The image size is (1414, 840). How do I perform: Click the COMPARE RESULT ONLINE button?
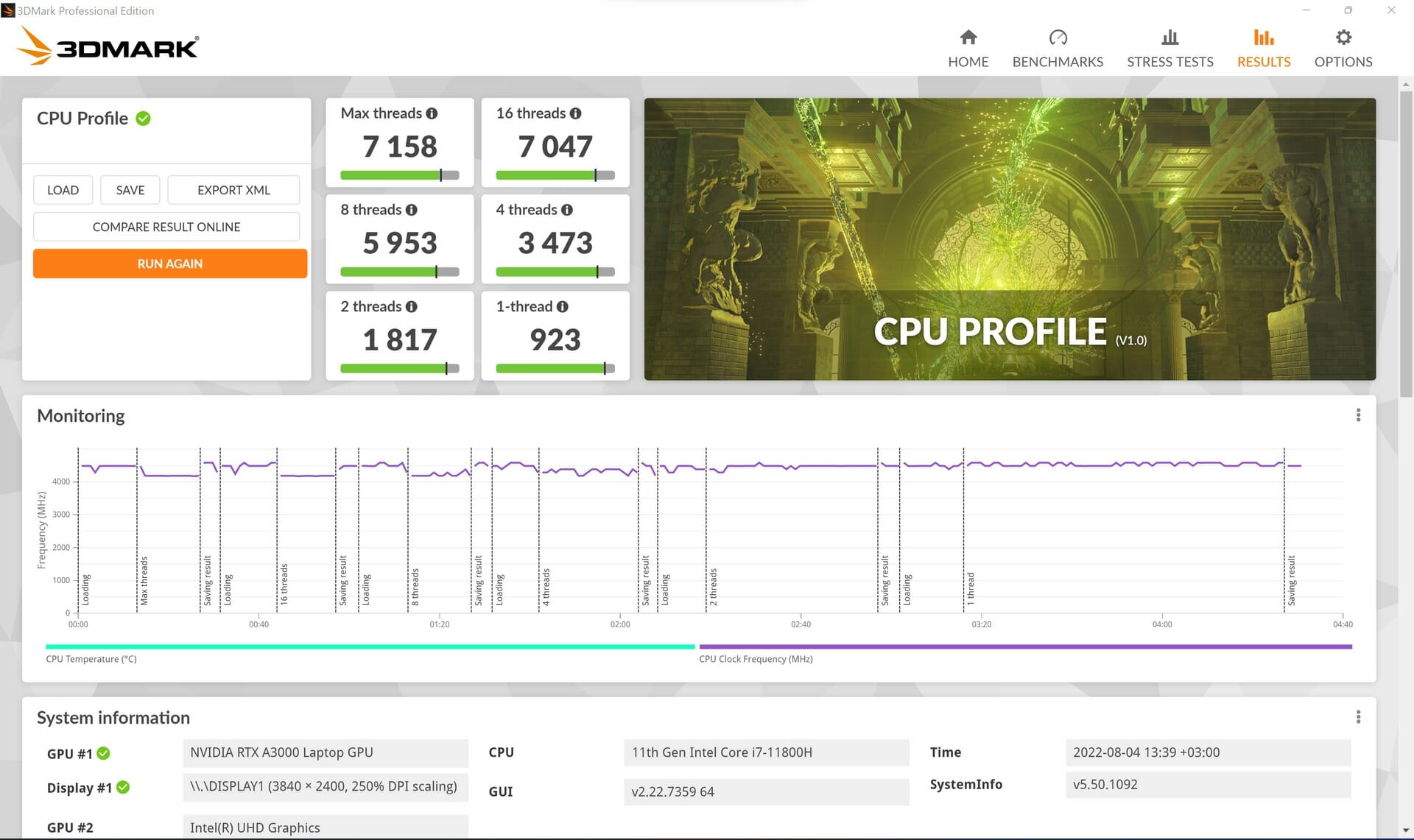click(x=167, y=226)
